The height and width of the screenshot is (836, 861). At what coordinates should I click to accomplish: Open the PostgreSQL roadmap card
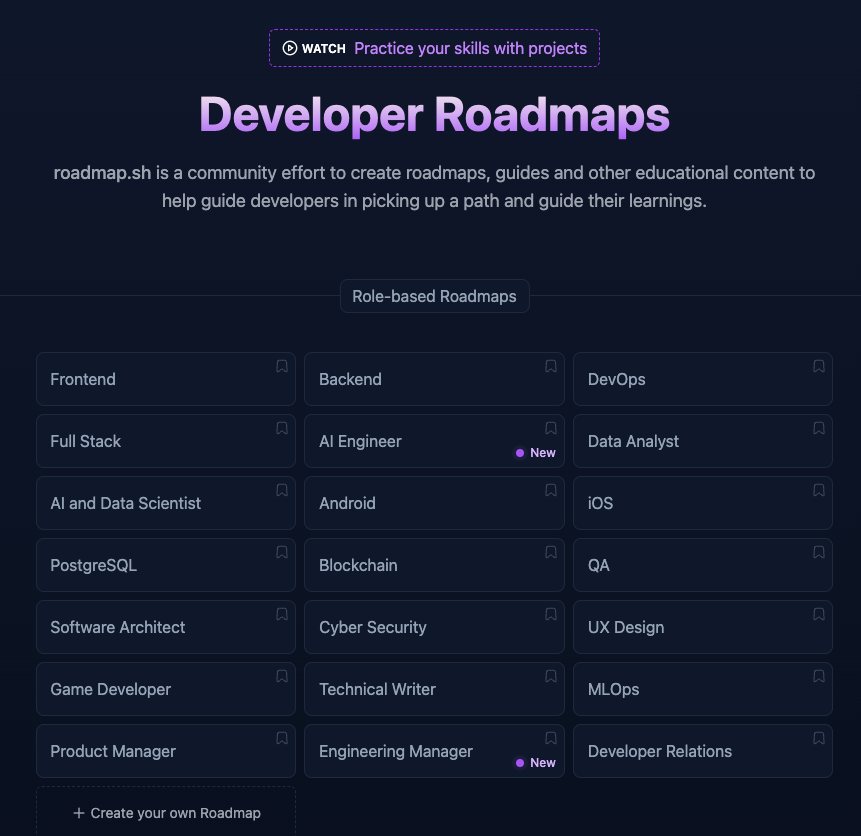pos(166,565)
